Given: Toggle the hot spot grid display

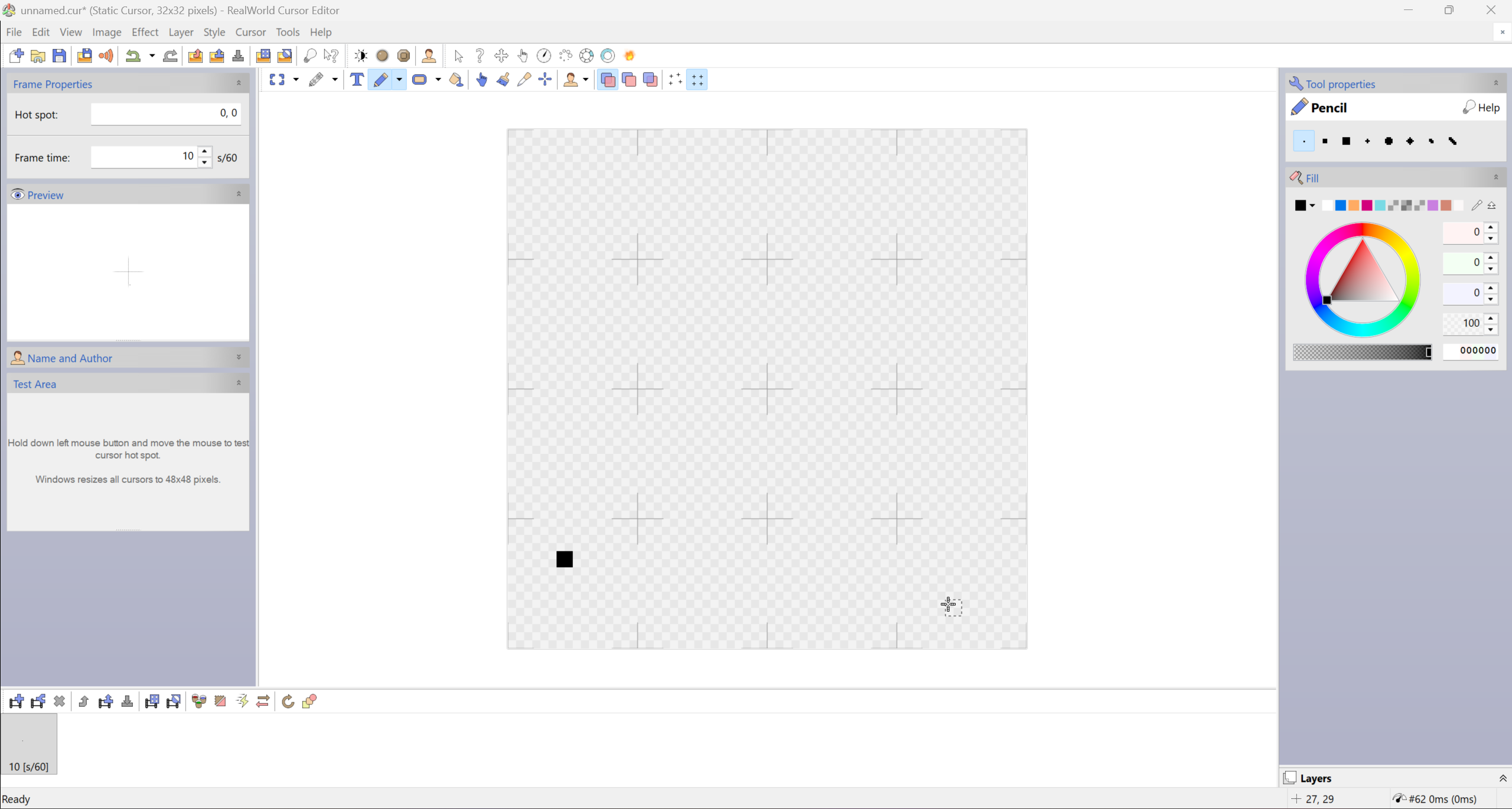Looking at the screenshot, I should pos(673,79).
